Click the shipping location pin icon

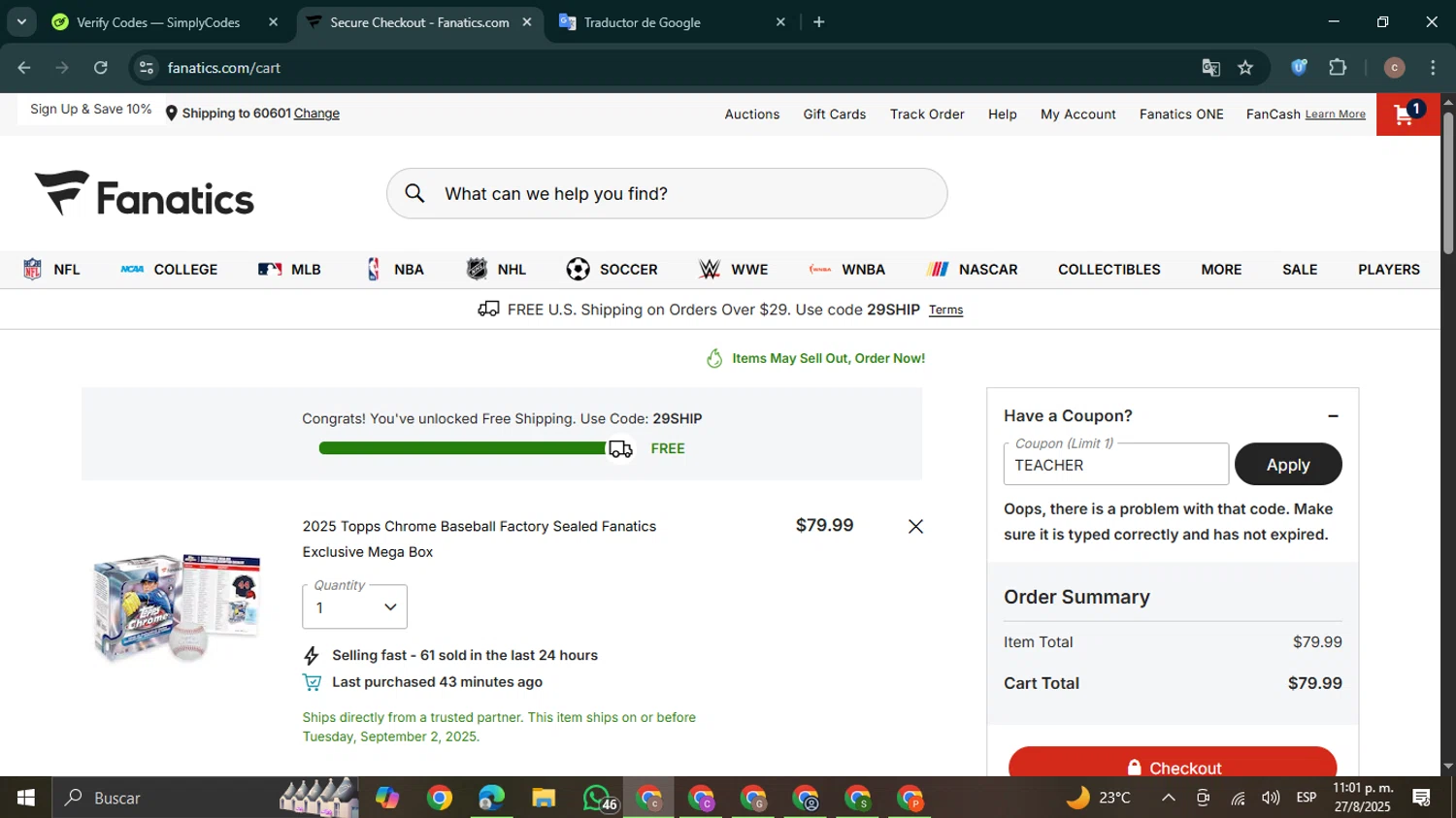[171, 114]
